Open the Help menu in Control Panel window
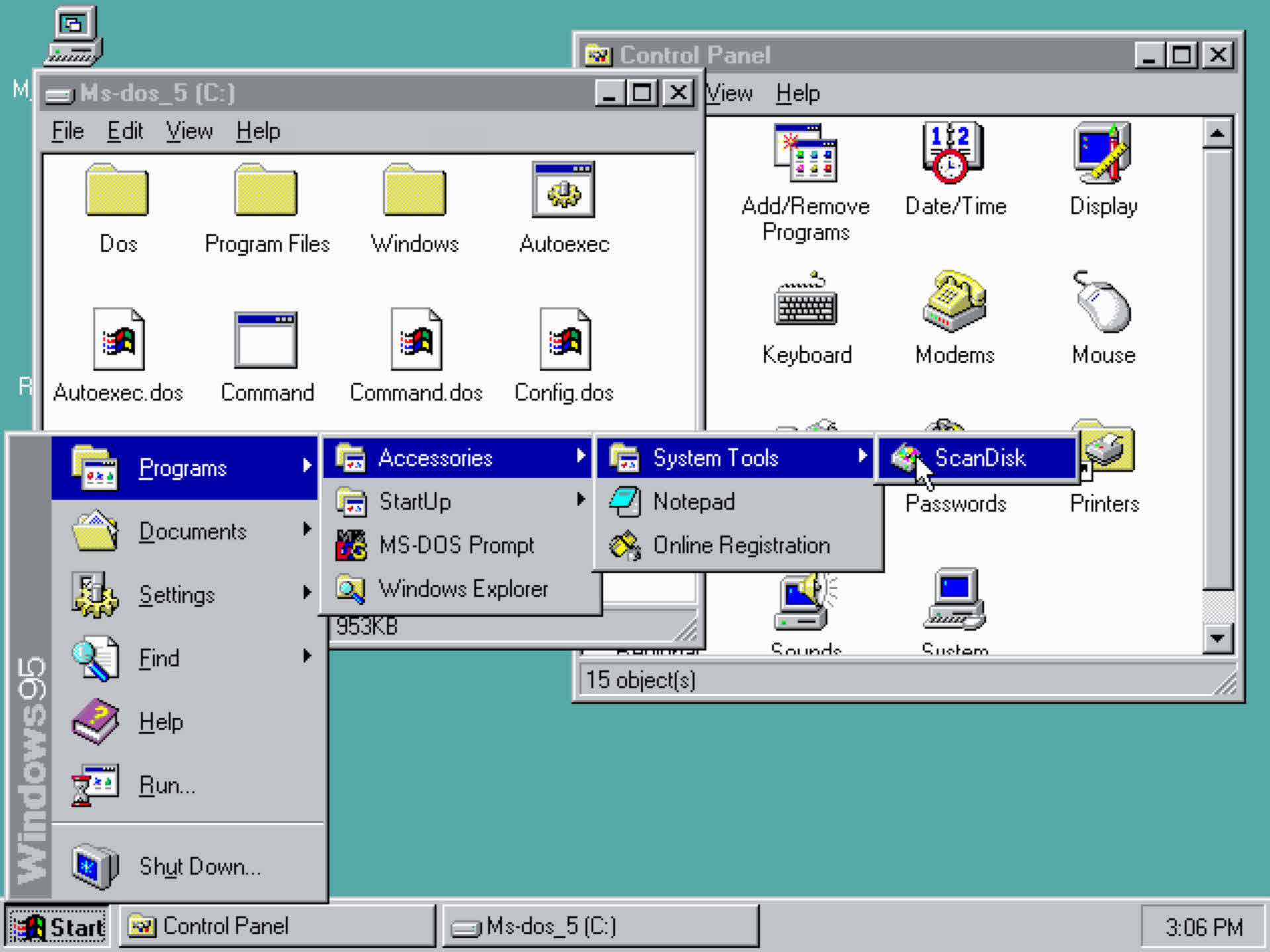The height and width of the screenshot is (952, 1270). click(798, 93)
